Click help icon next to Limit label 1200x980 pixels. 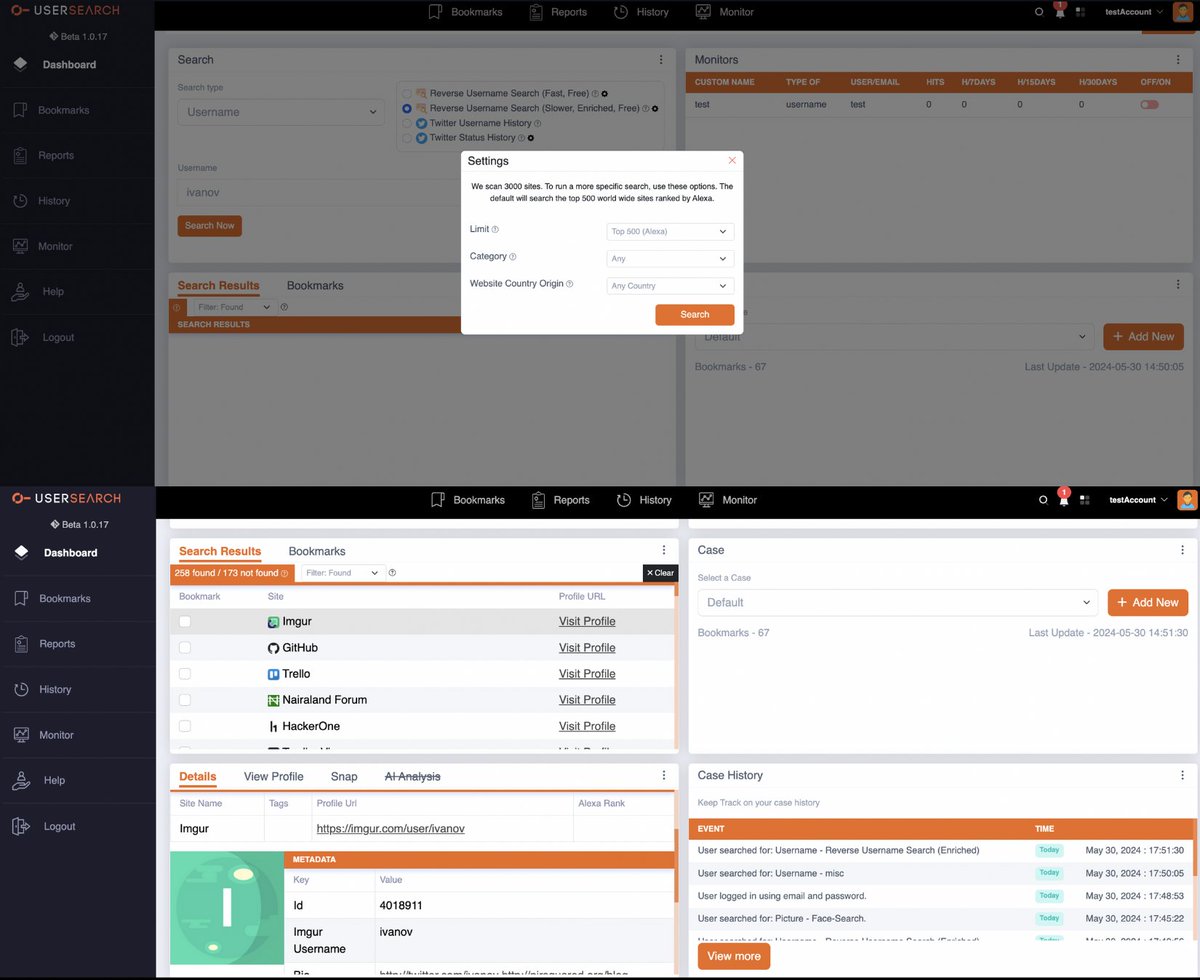495,230
